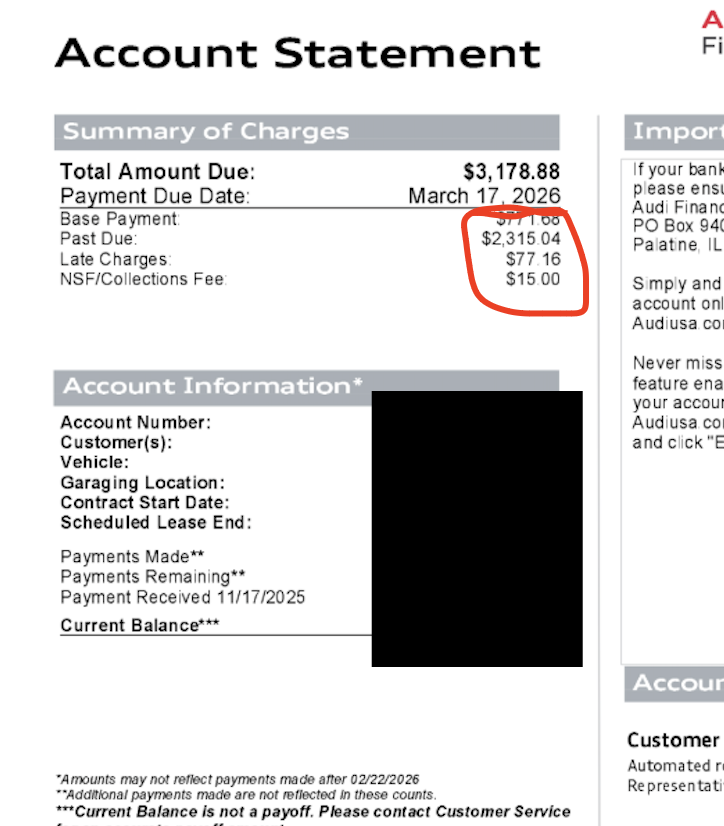This screenshot has height=826, width=724.
Task: Select the Total Amount Due label
Action: click(158, 172)
